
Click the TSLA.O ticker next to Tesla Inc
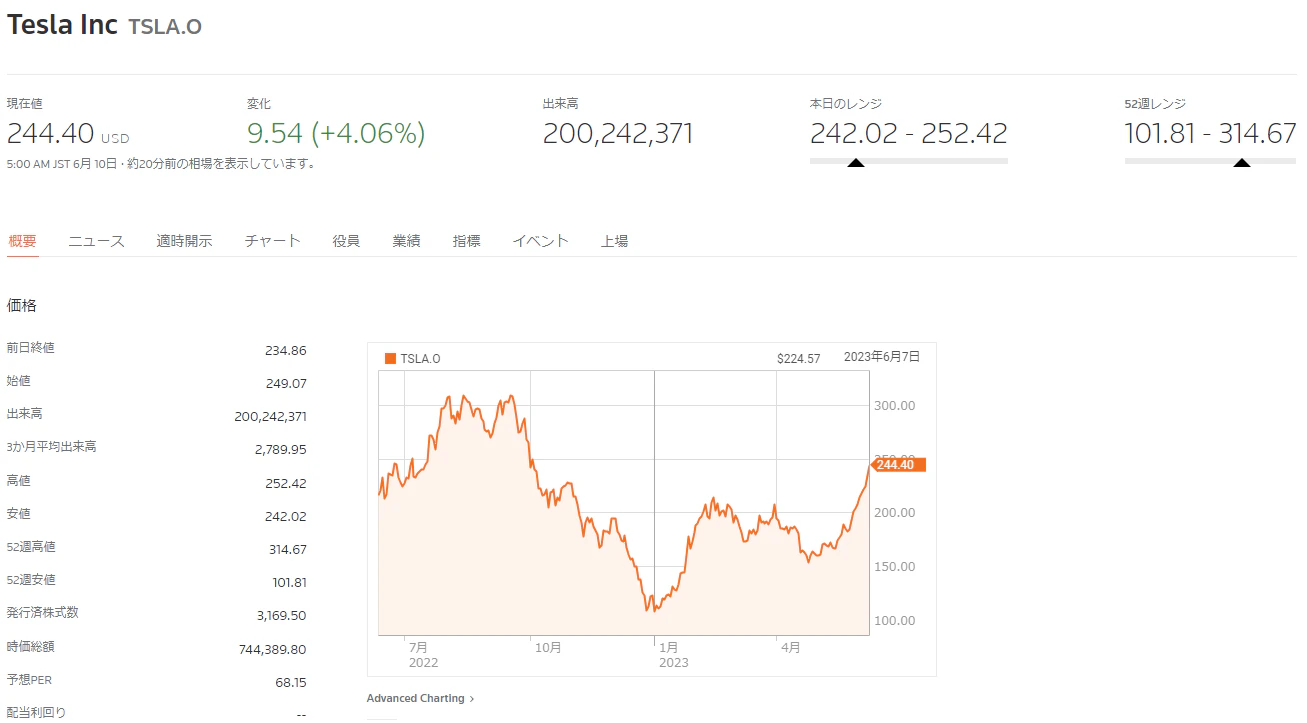click(x=165, y=27)
